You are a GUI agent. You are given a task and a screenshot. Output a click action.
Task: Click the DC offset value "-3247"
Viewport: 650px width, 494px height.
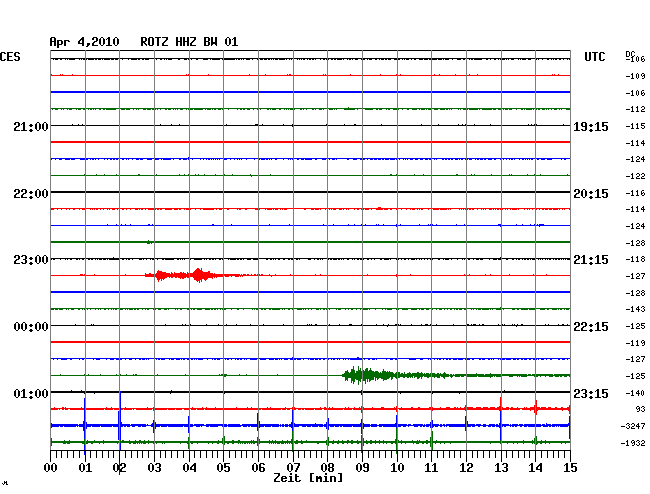coord(633,426)
